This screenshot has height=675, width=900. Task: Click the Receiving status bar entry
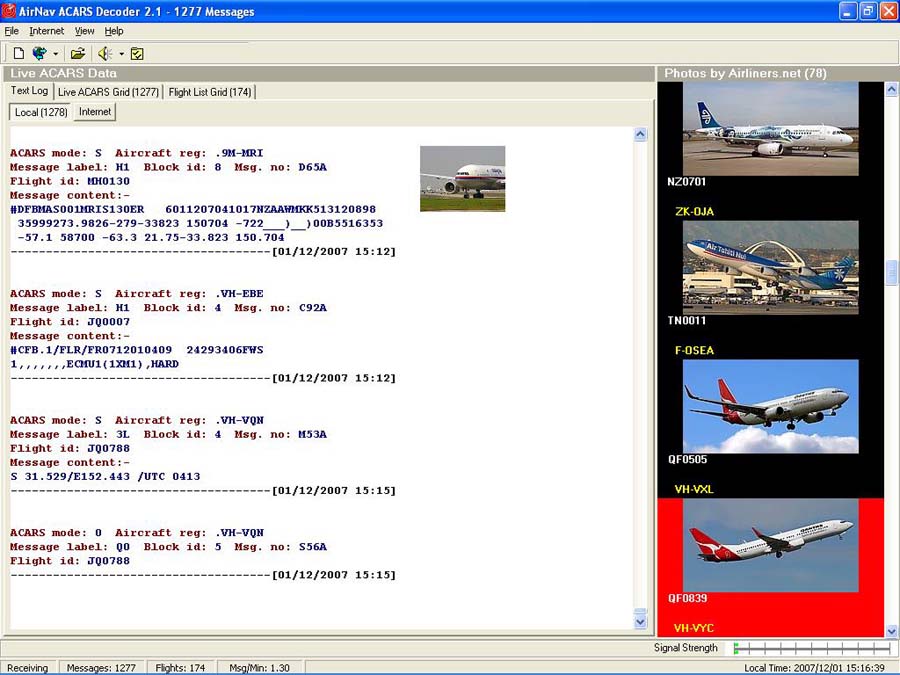pos(28,668)
